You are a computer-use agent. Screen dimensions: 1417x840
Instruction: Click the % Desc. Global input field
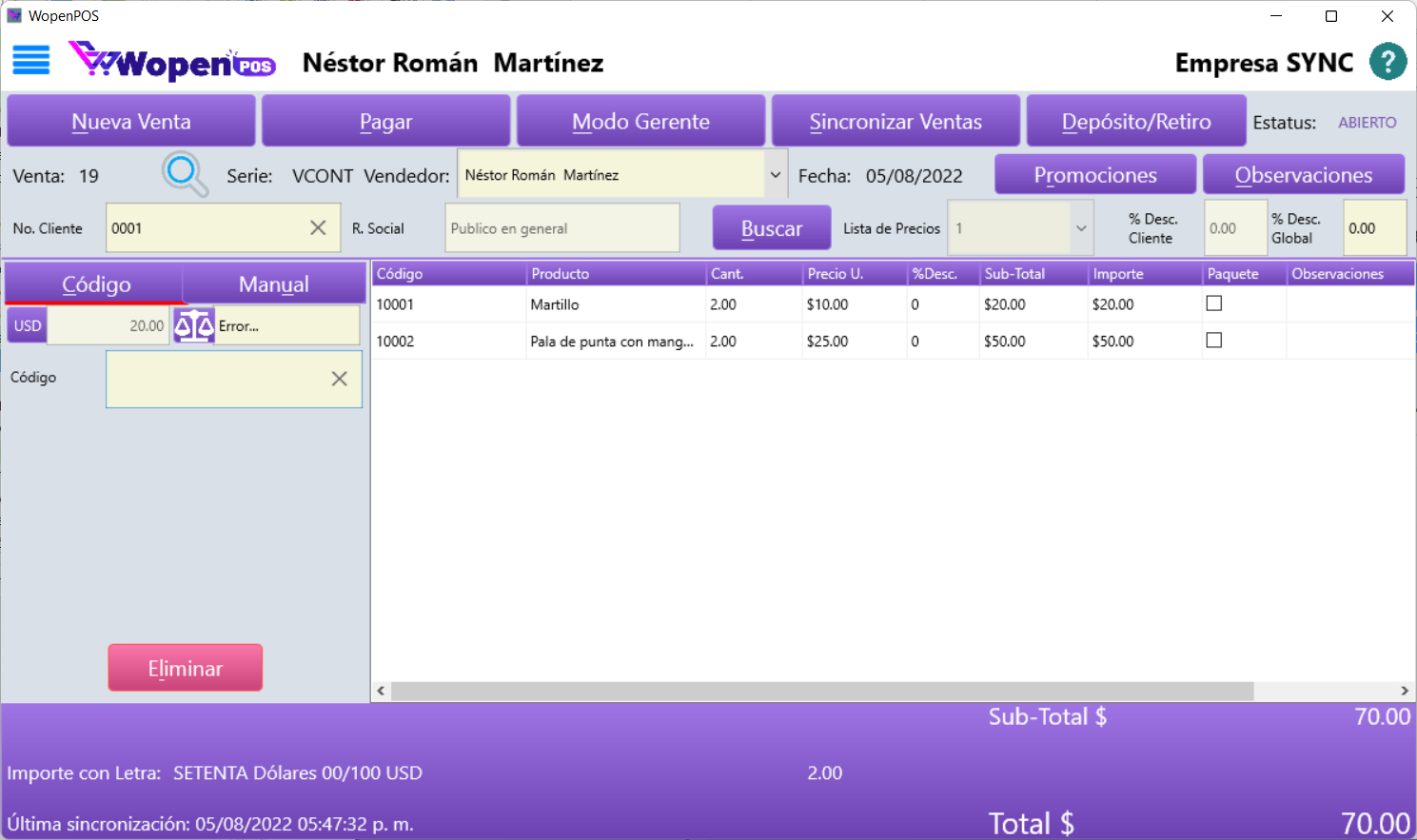pos(1373,228)
